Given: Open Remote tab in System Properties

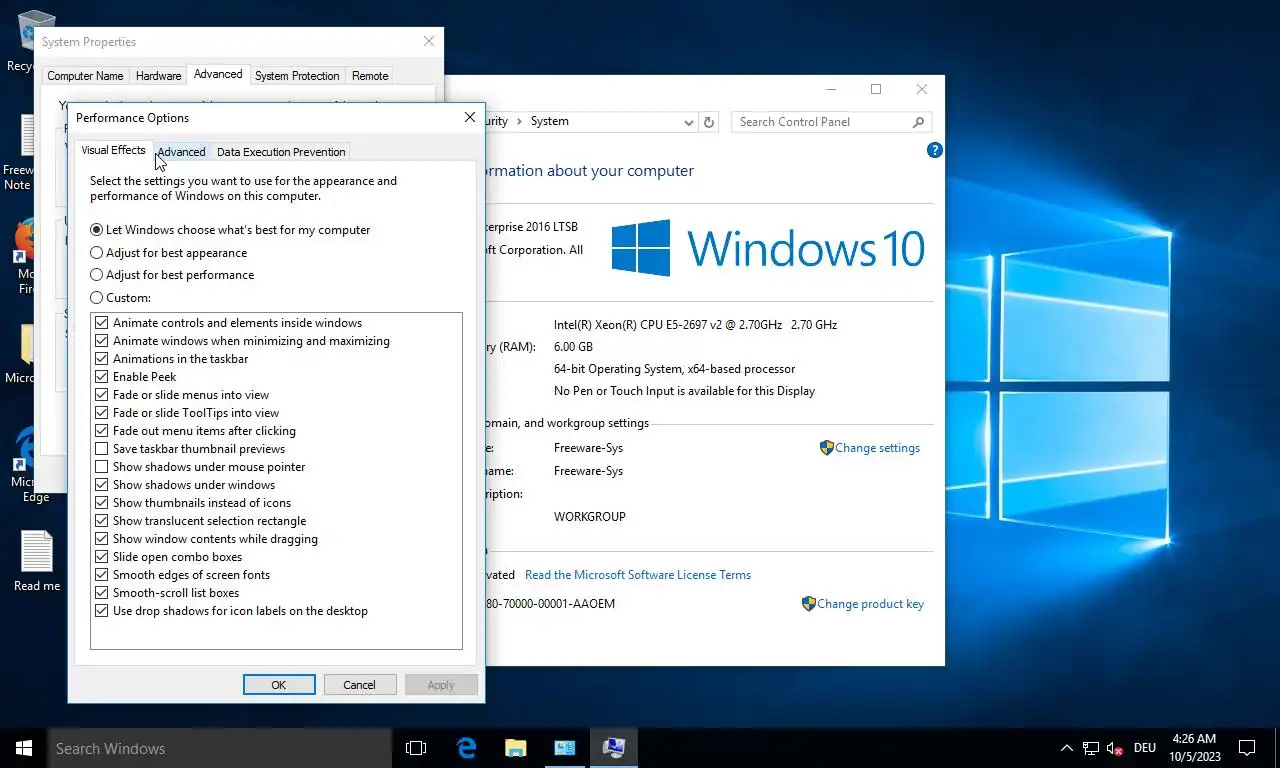Looking at the screenshot, I should 370,76.
